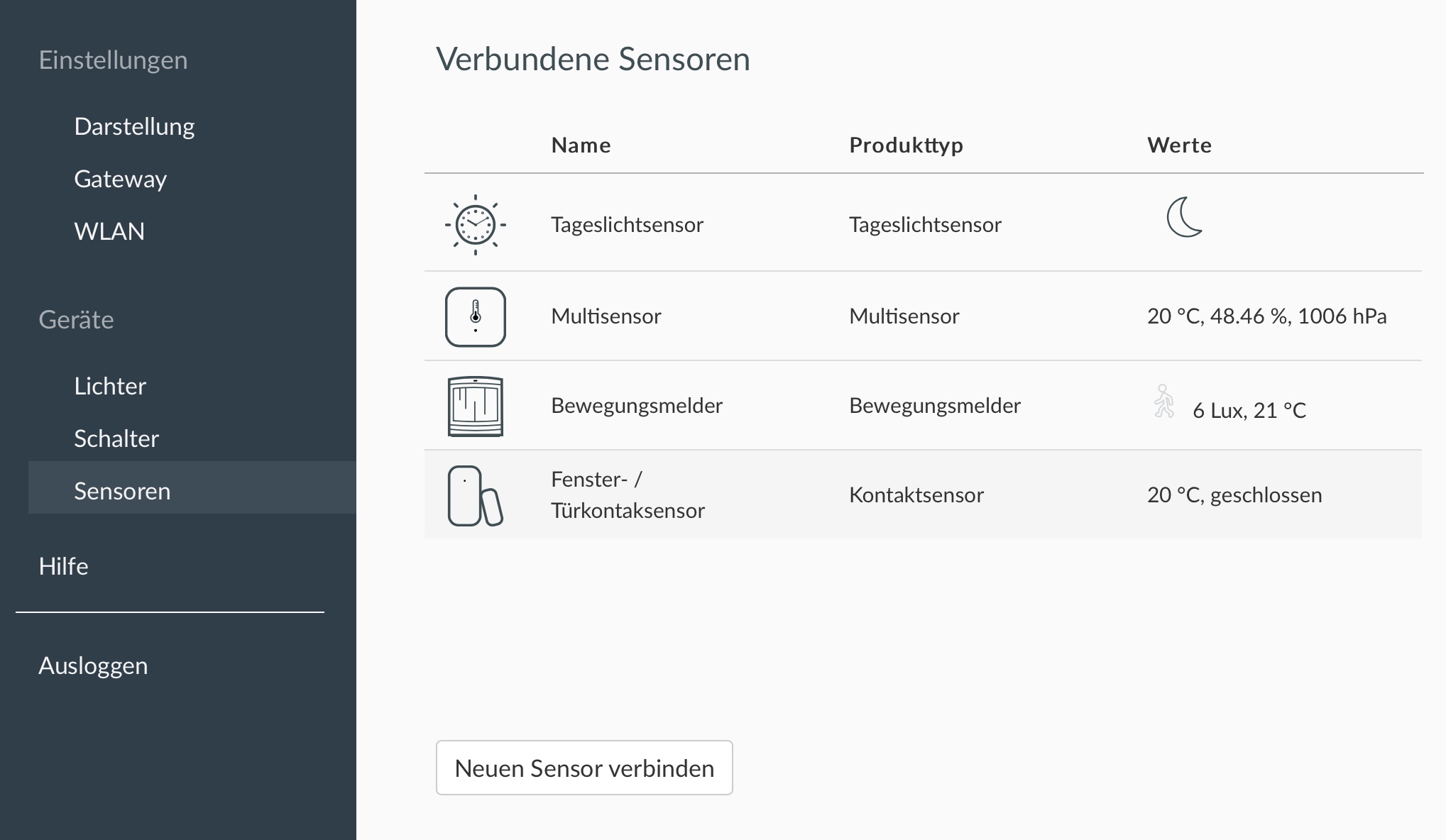Click Ausloggen to log out
The image size is (1446, 840).
93,665
